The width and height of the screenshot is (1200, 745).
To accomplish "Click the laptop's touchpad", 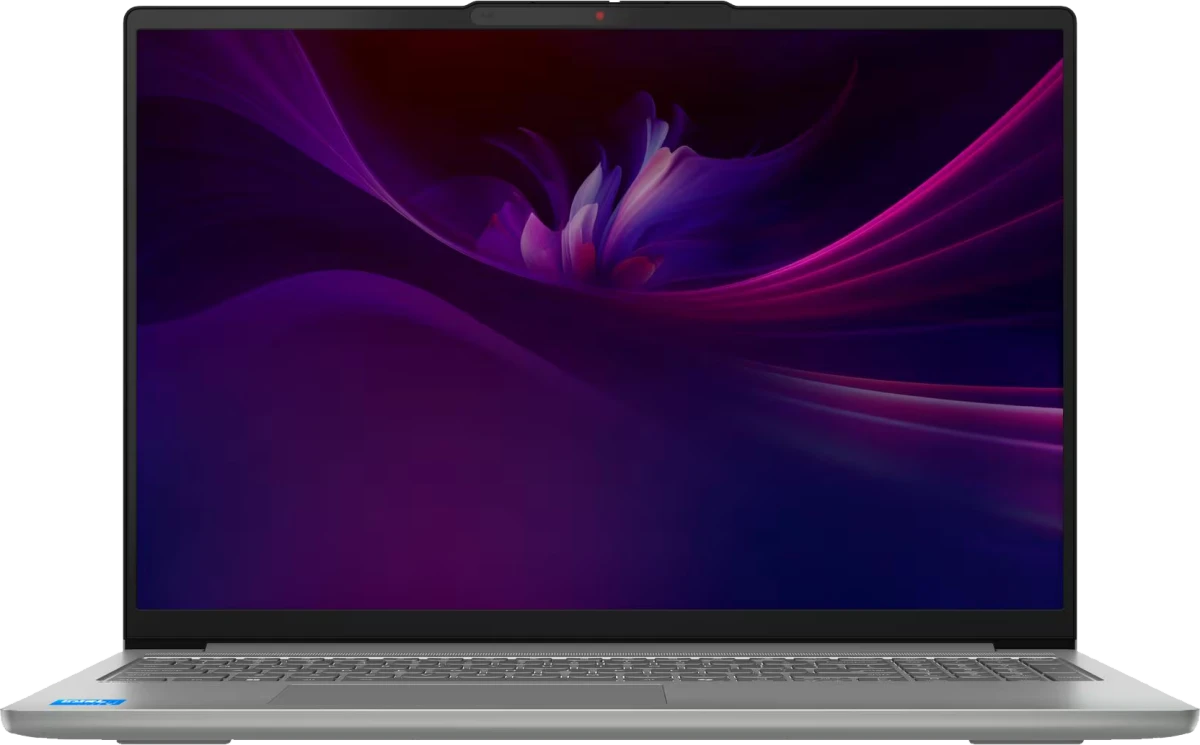I will (x=468, y=696).
